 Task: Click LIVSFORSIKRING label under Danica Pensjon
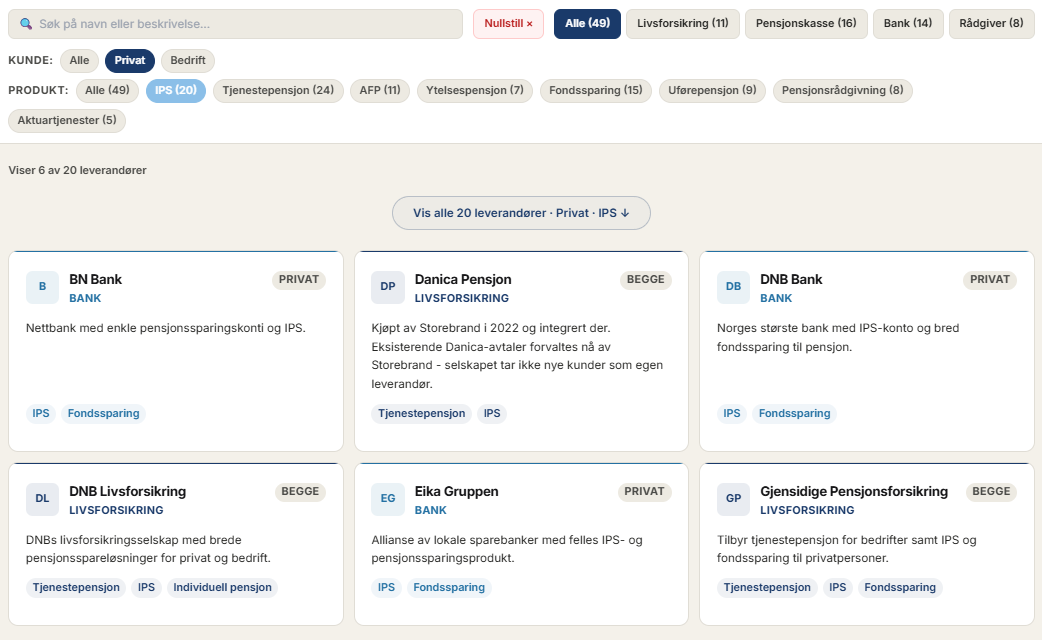point(461,298)
